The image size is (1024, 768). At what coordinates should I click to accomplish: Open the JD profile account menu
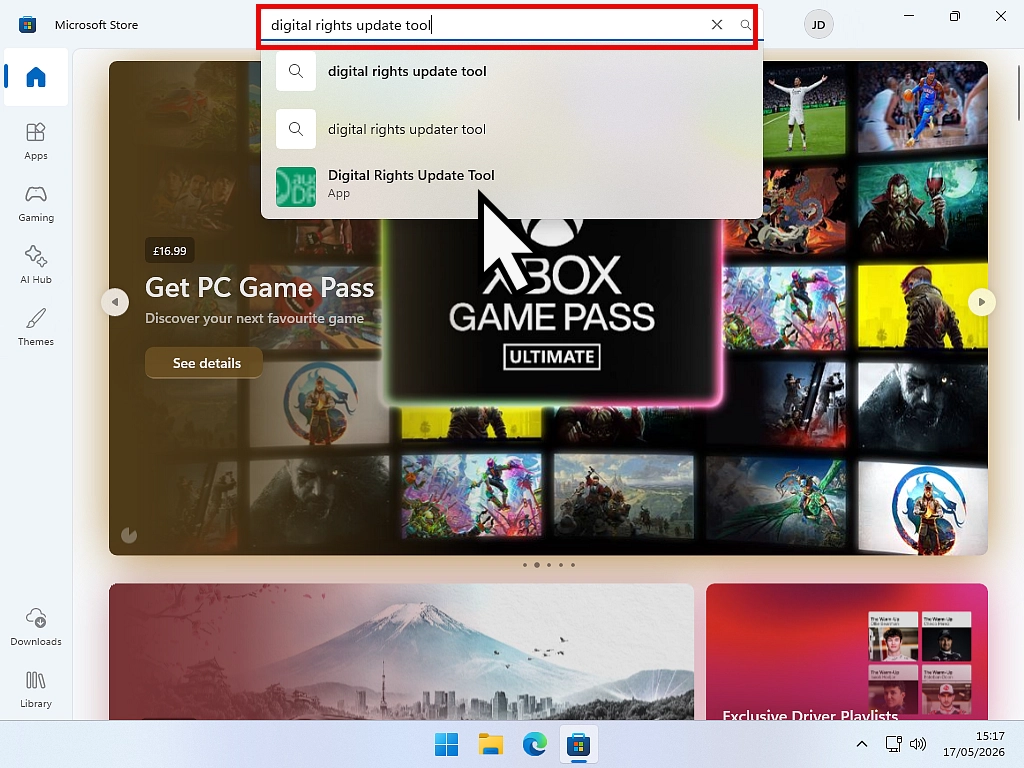click(818, 25)
